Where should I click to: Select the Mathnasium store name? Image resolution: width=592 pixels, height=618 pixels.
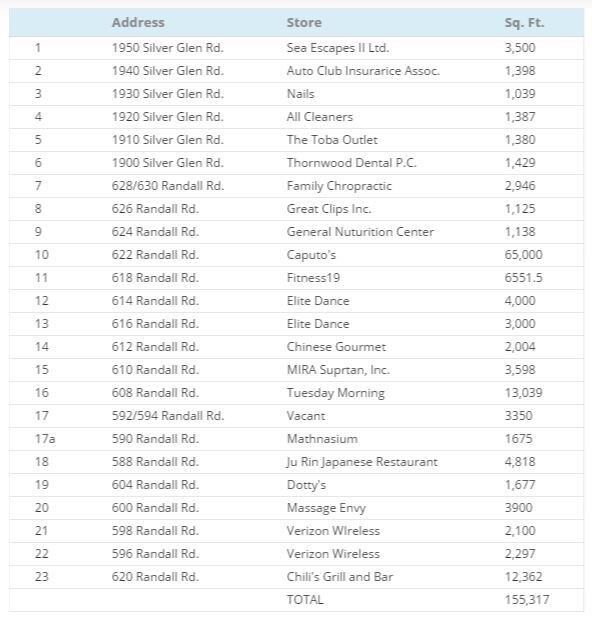tap(322, 439)
